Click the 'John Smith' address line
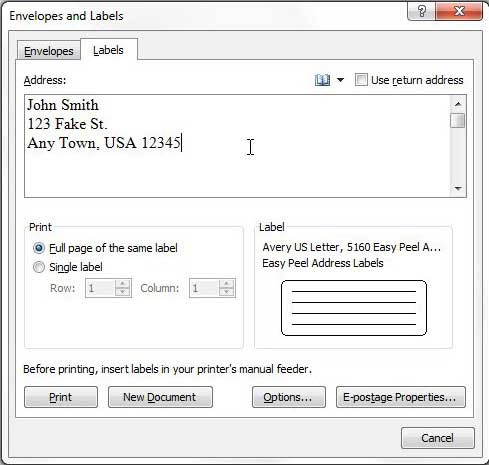This screenshot has height=465, width=489. [x=63, y=105]
